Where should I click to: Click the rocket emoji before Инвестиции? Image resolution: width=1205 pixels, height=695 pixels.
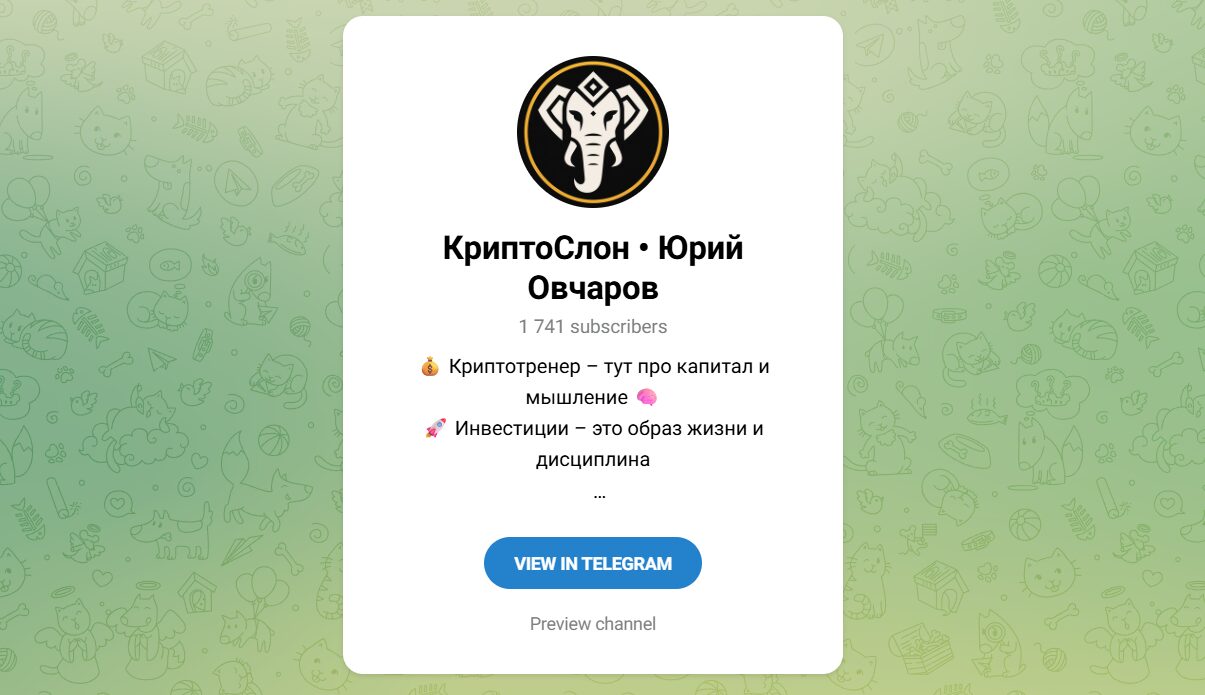point(435,429)
